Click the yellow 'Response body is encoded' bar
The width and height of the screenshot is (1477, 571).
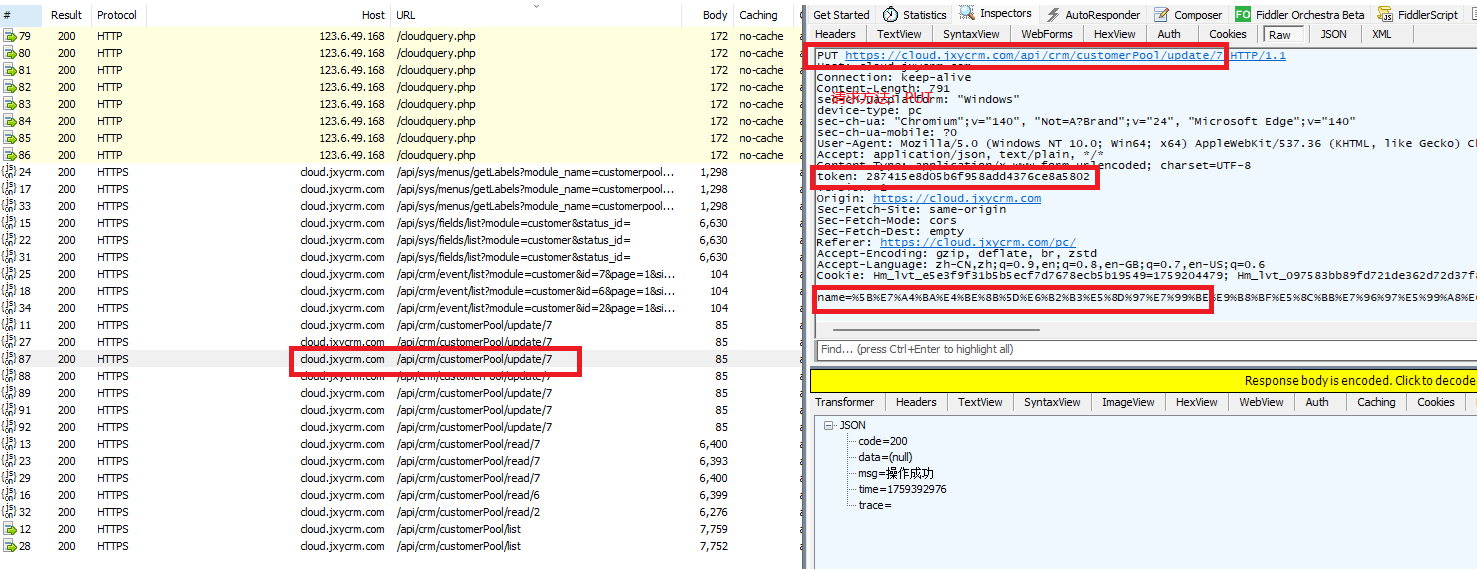click(1143, 380)
